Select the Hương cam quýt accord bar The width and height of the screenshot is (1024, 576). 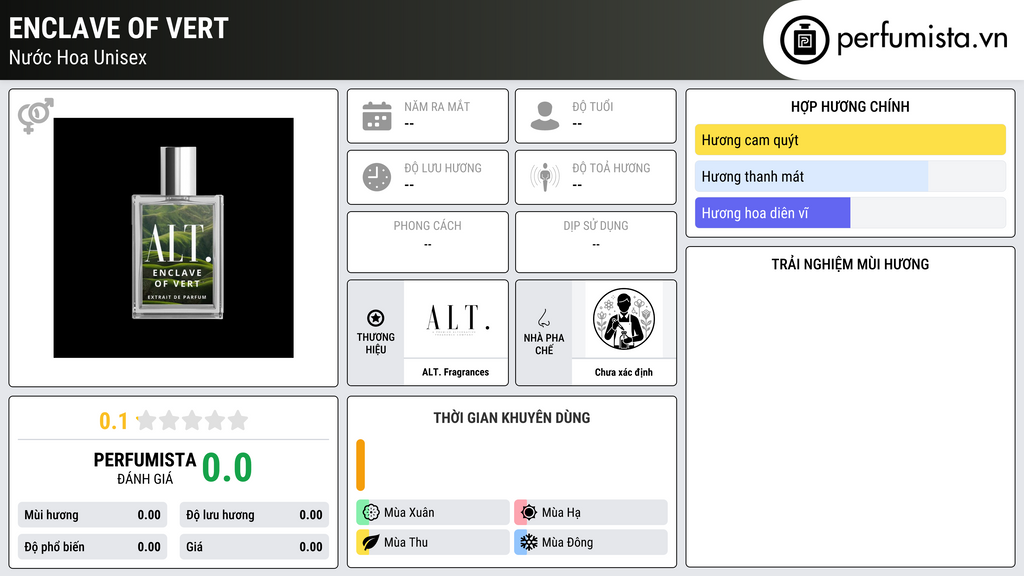[850, 140]
